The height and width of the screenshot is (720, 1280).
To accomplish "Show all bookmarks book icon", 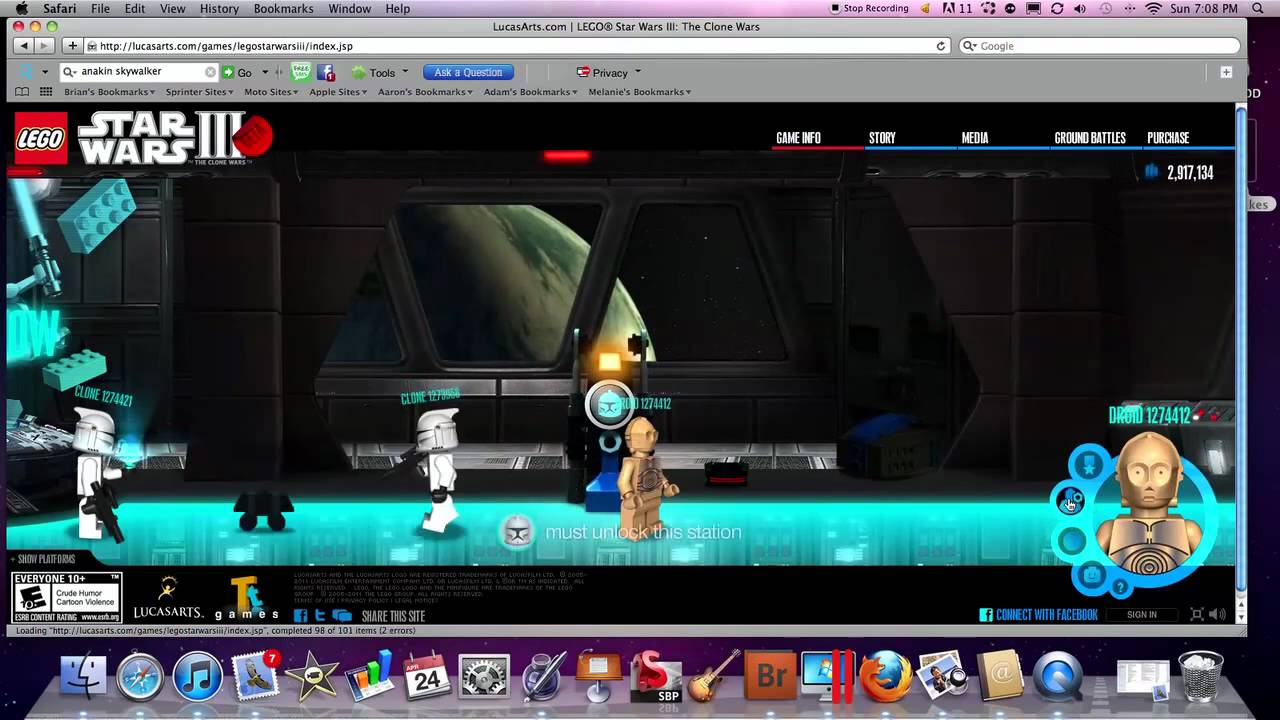I will (22, 92).
